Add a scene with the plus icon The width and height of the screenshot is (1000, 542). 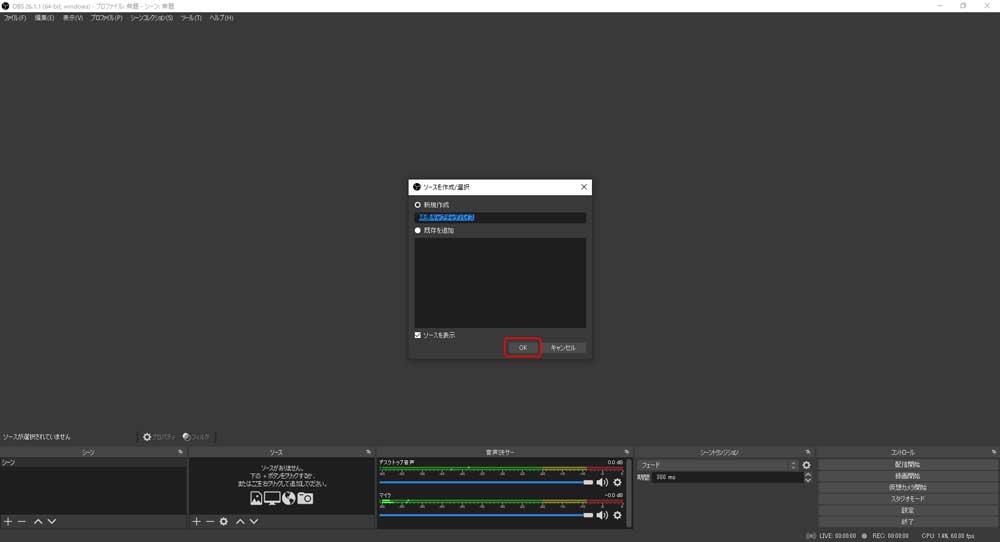[x=8, y=522]
